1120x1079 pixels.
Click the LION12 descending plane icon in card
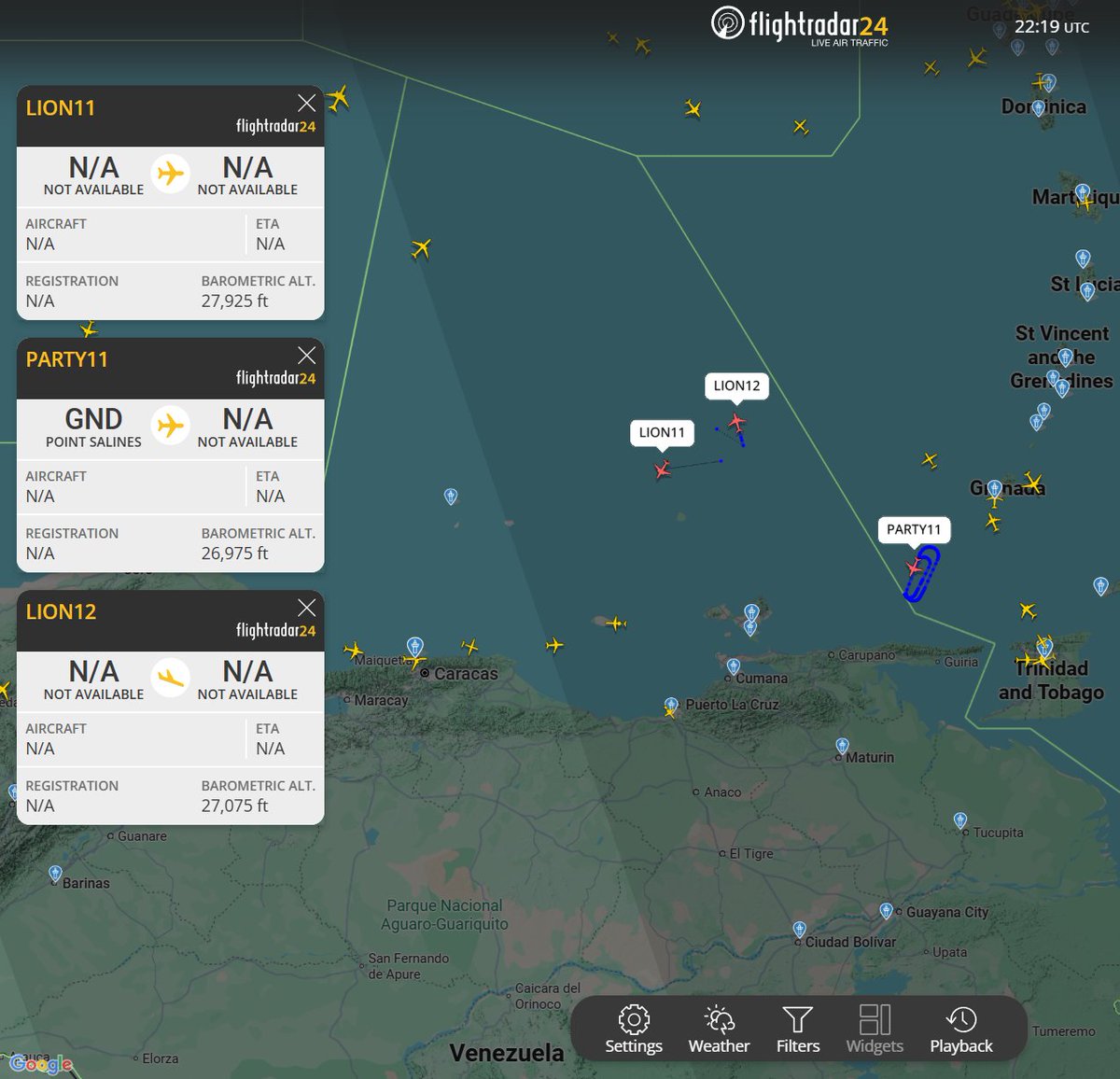171,678
